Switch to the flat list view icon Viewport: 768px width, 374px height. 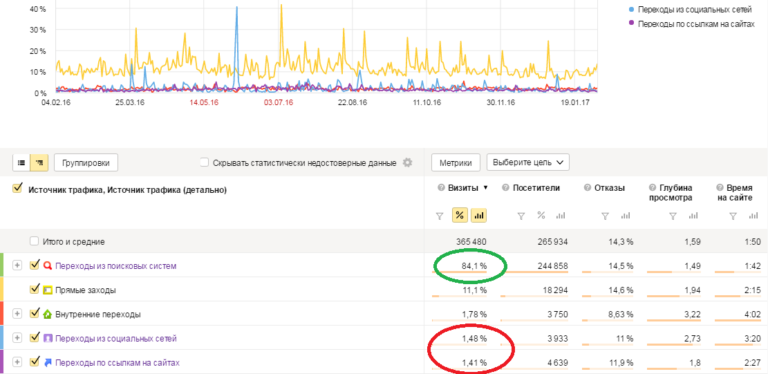coord(21,163)
